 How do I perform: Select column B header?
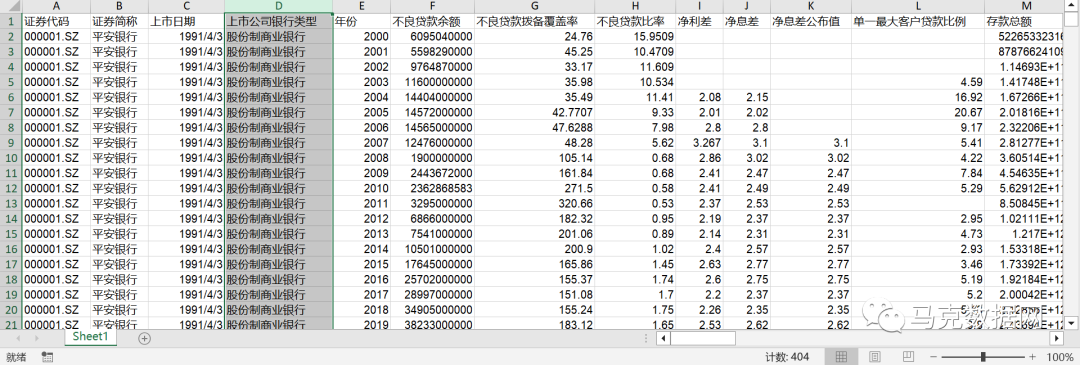point(119,6)
